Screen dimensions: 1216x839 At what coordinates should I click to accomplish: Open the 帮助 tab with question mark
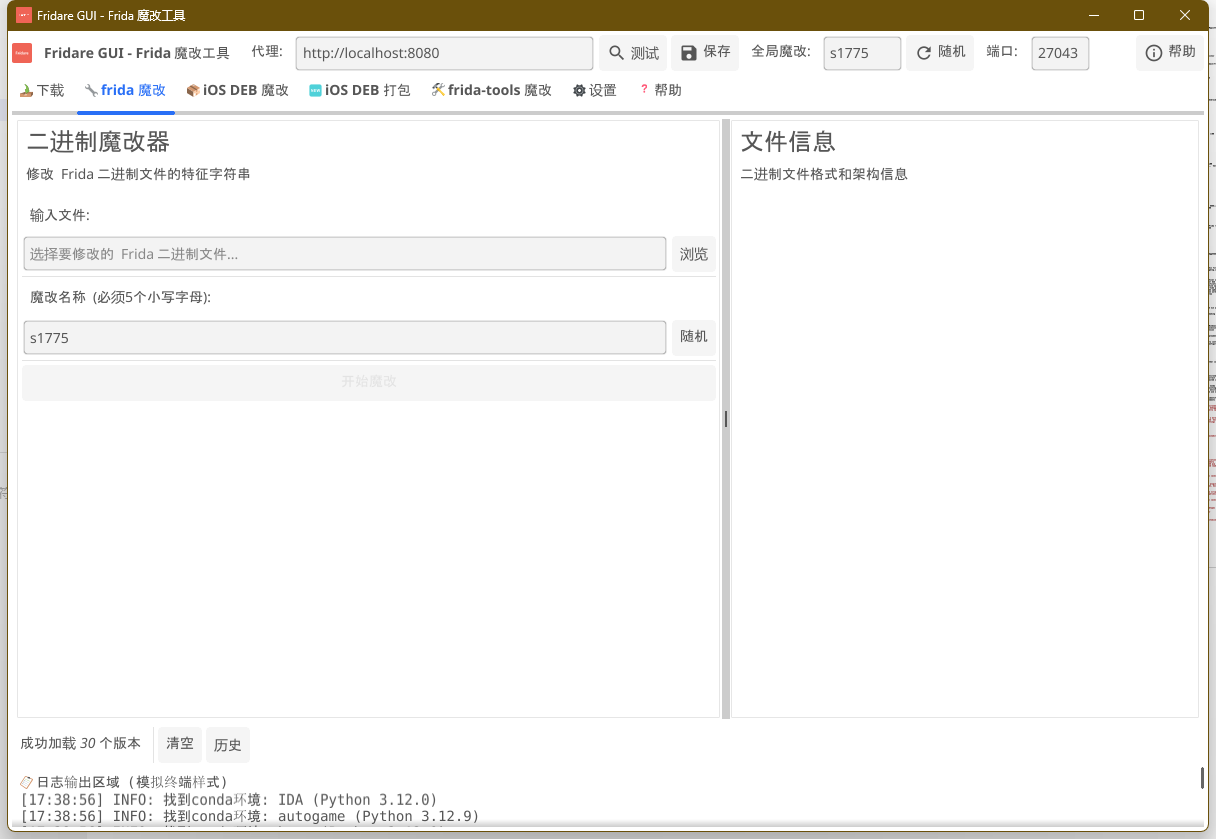tap(660, 90)
